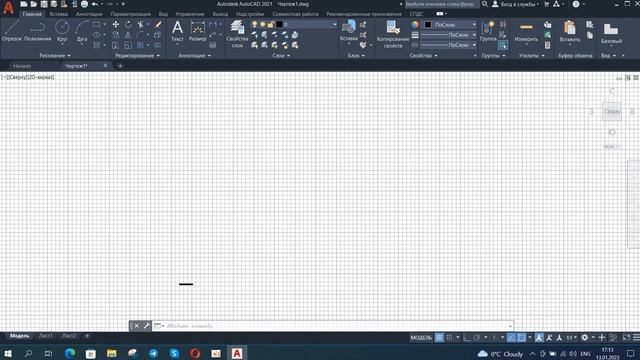The width and height of the screenshot is (640, 360).
Task: Close the Чертеж1 drawing tab
Action: [x=105, y=66]
